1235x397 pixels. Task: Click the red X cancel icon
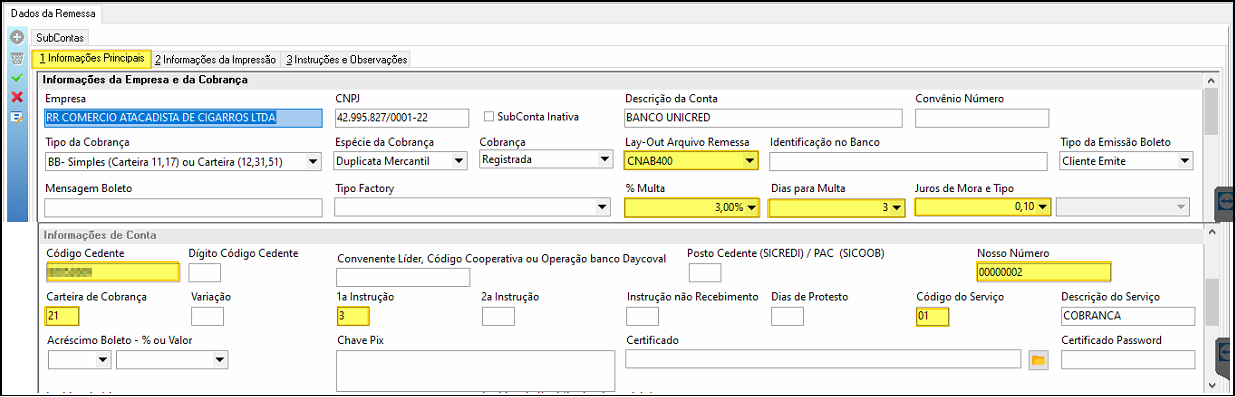pos(17,97)
